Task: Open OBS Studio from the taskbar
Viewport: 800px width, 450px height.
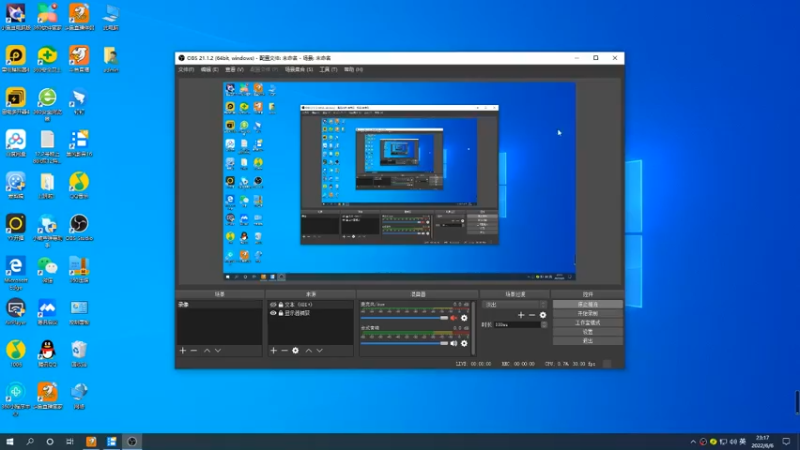Action: point(132,441)
